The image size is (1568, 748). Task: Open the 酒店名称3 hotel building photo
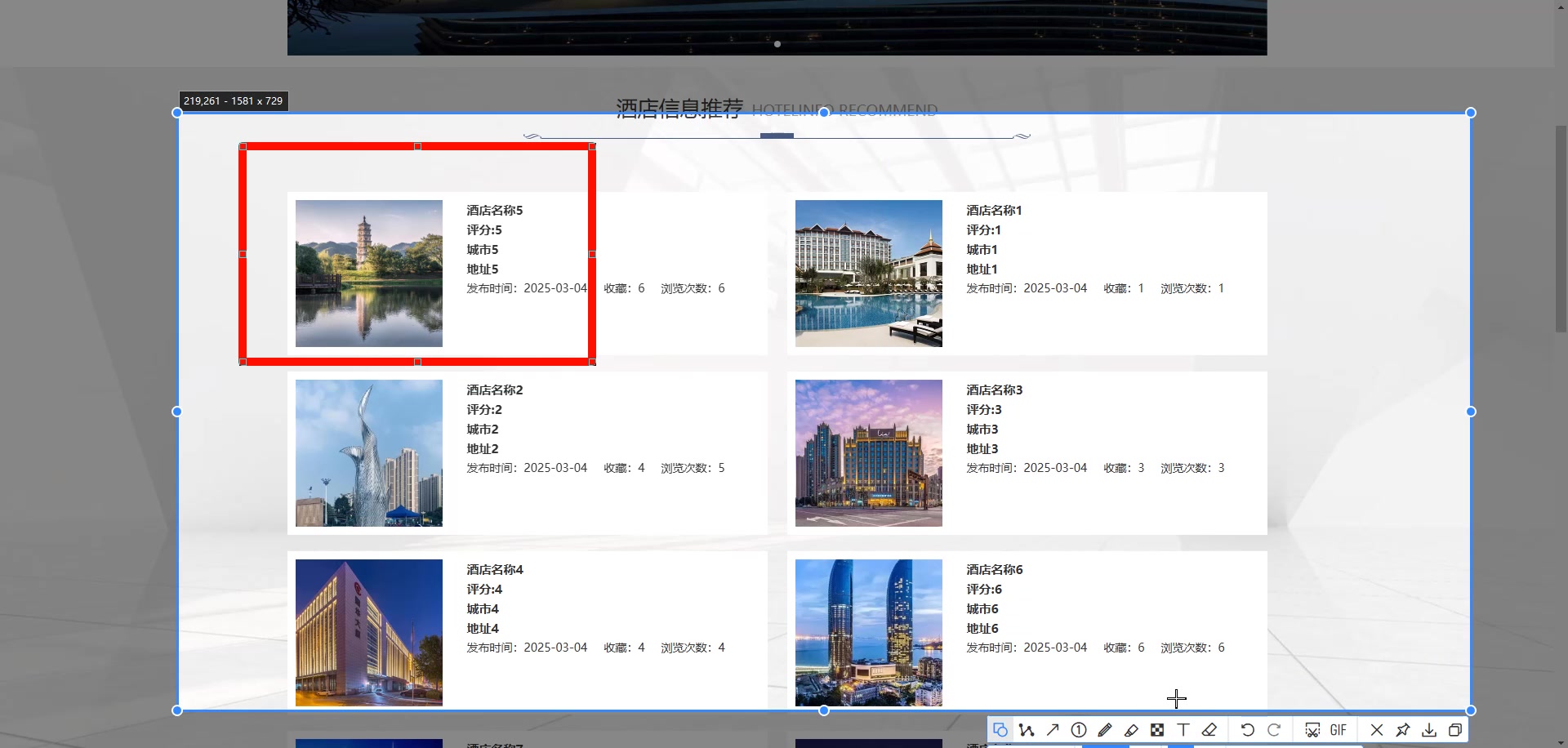[869, 453]
